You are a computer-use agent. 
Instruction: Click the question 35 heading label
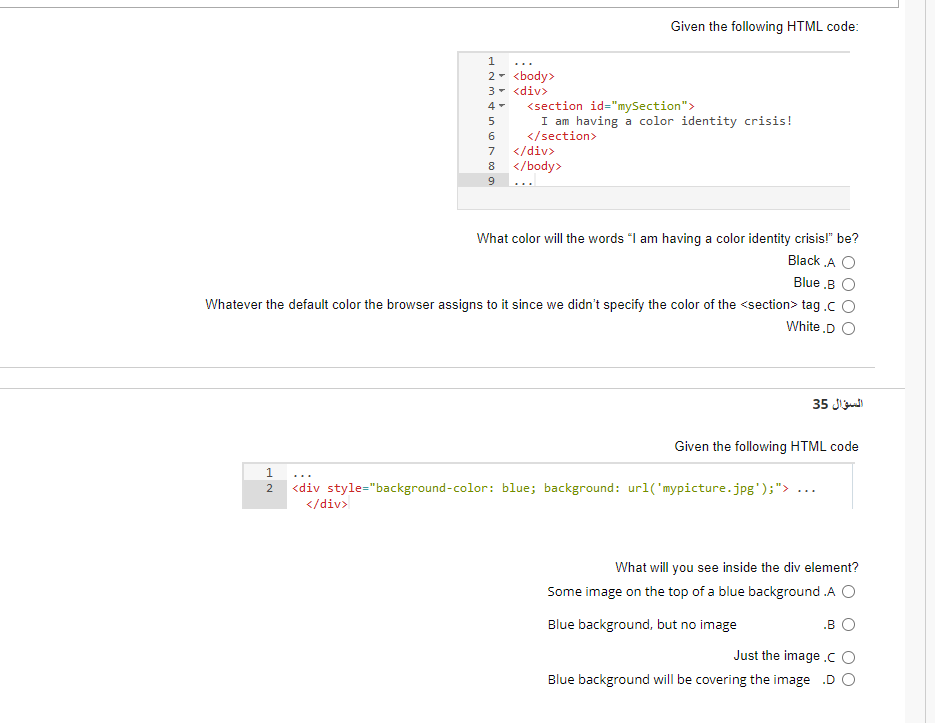[837, 404]
